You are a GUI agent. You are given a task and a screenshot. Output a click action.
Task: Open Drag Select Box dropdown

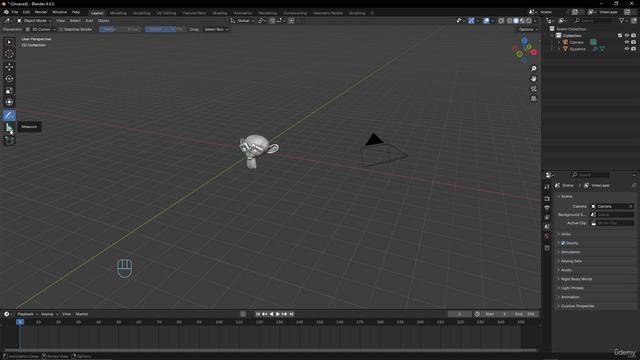click(x=216, y=29)
